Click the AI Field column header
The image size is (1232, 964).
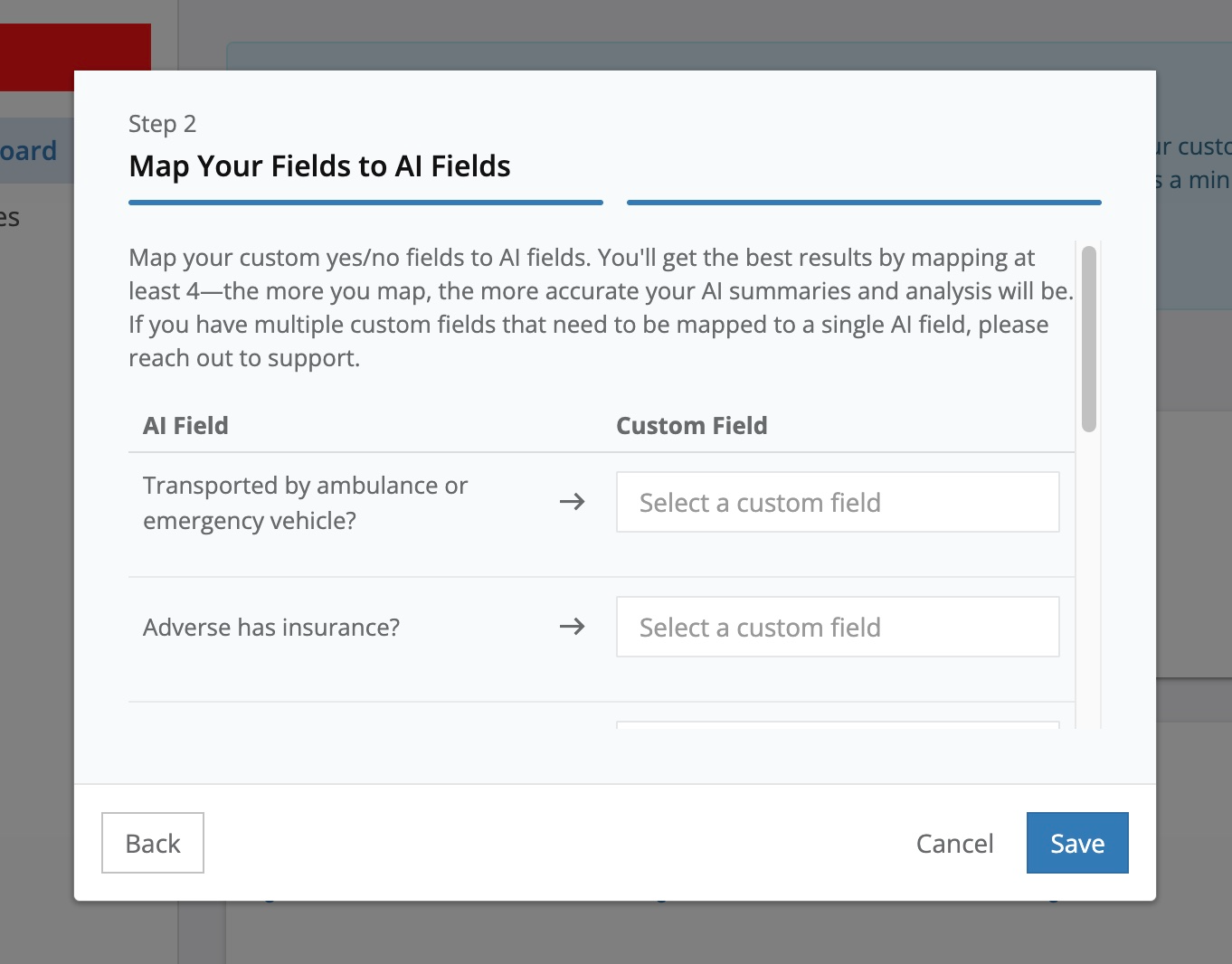185,425
